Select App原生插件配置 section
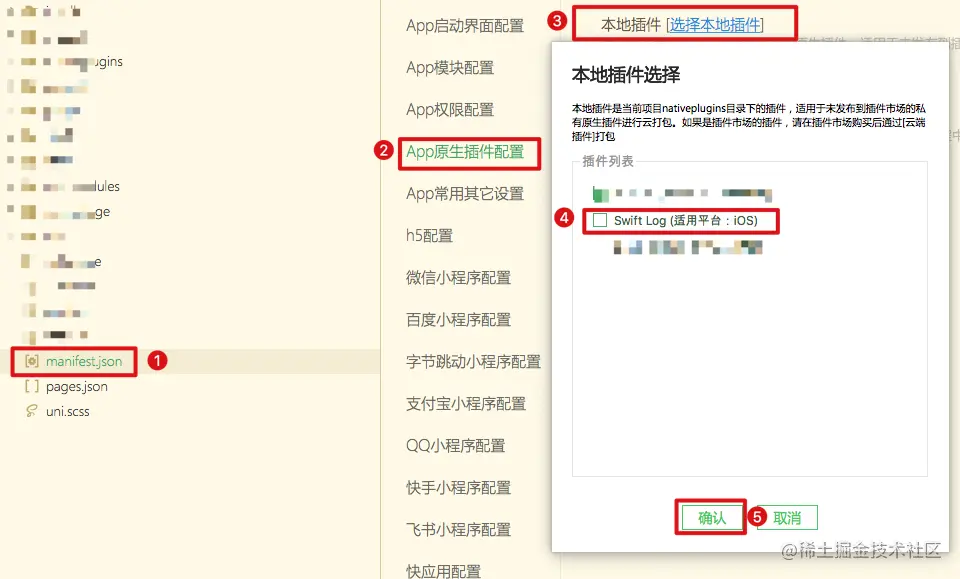960x579 pixels. 465,152
